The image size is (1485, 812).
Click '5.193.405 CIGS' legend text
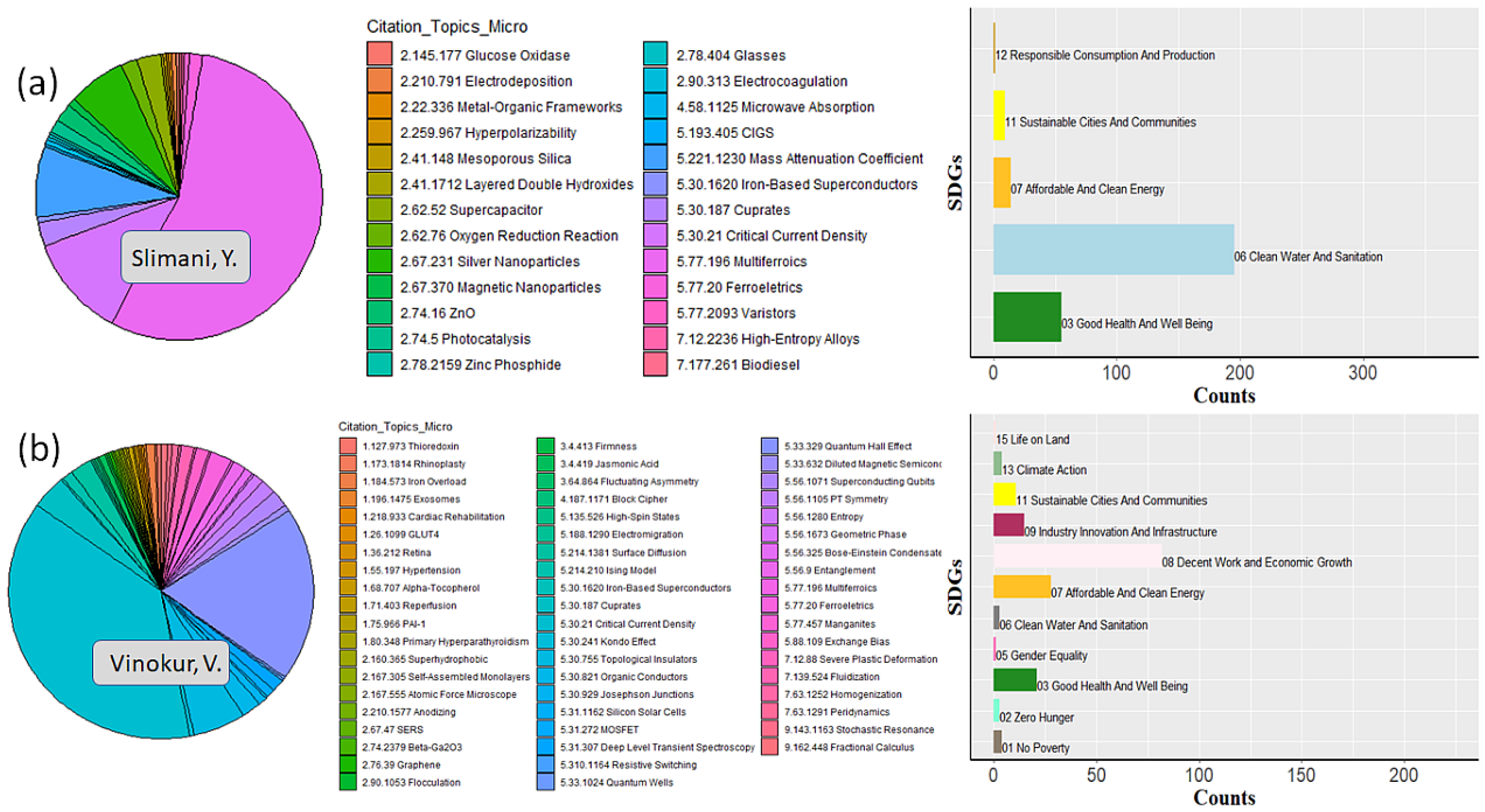coord(724,133)
